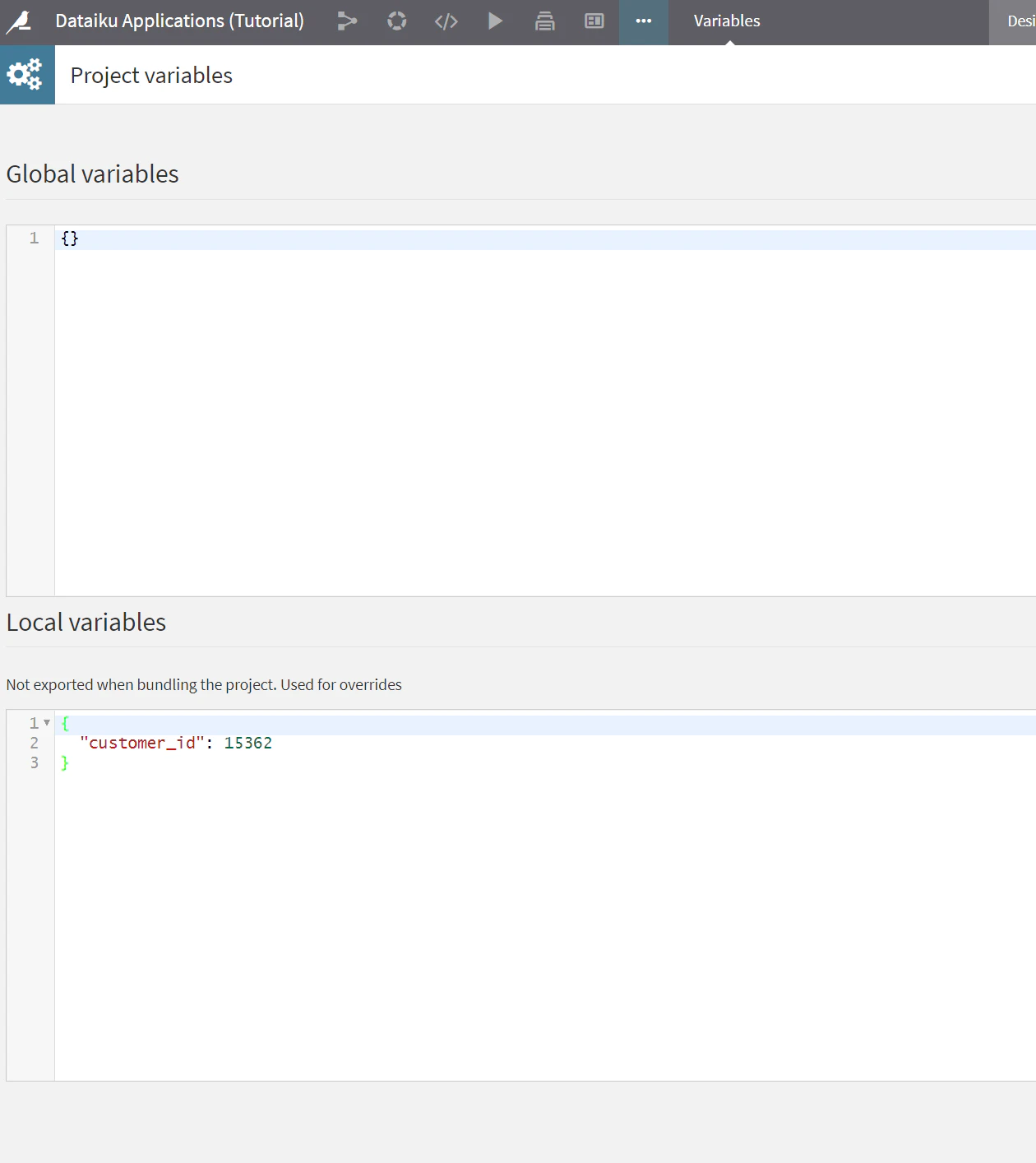Open the Flow icon in navbar
The width and height of the screenshot is (1036, 1163).
click(348, 21)
